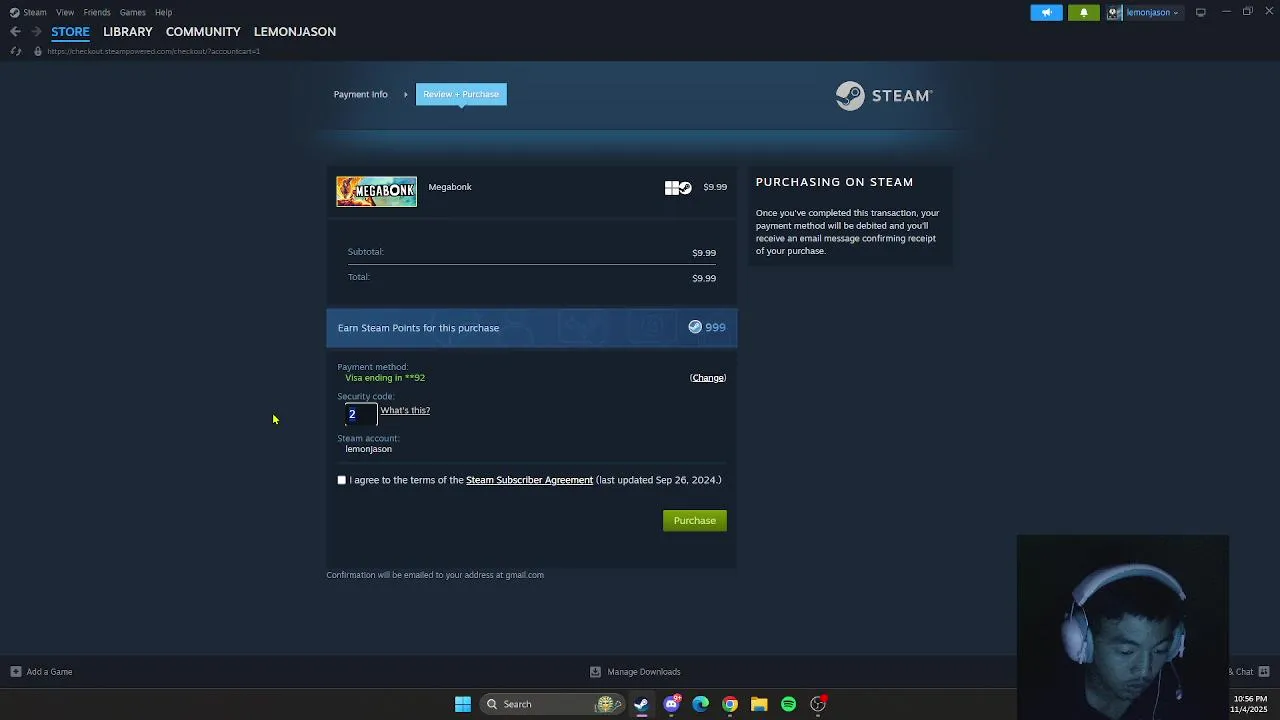1280x720 pixels.
Task: Open the Steam menu
Action: (35, 12)
